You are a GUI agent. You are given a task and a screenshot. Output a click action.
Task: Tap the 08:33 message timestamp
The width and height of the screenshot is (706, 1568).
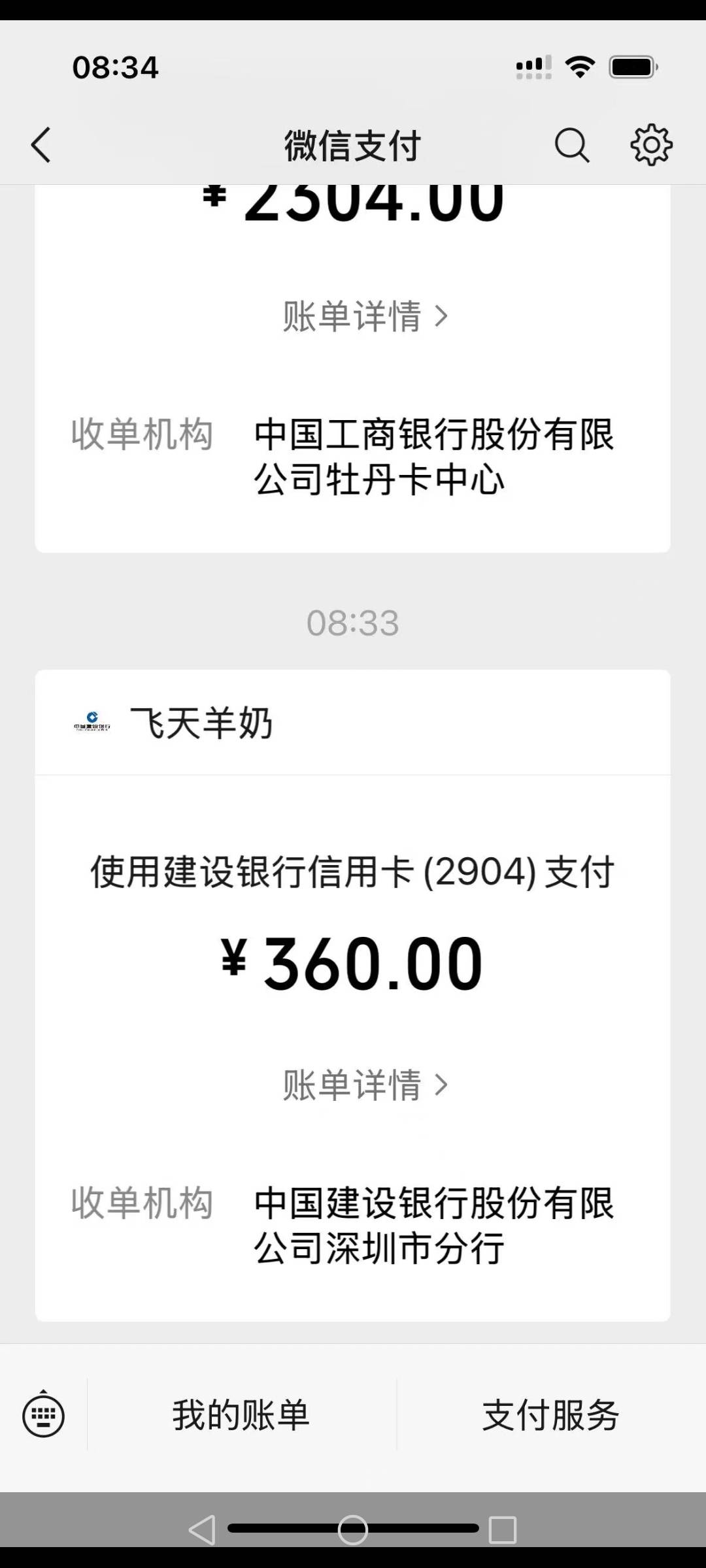click(352, 623)
